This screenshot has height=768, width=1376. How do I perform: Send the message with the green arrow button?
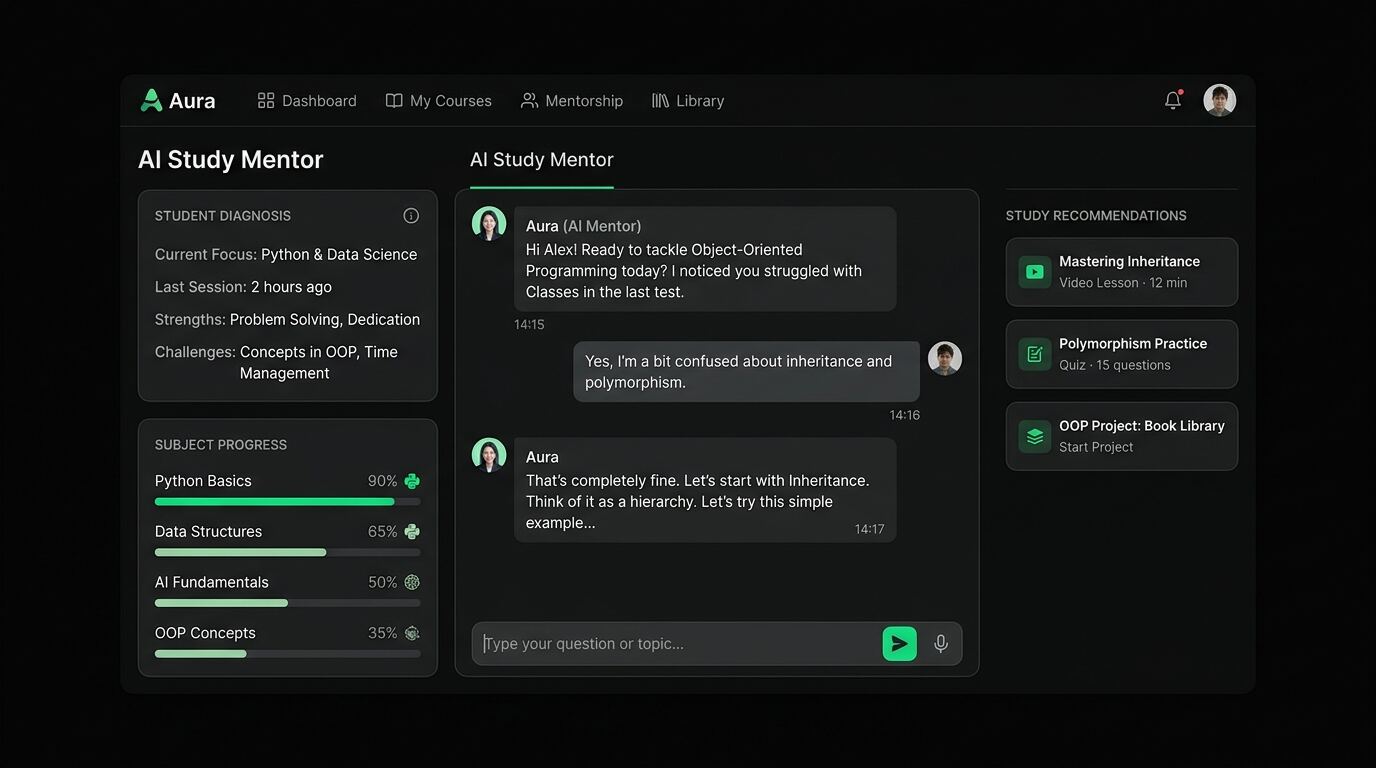click(x=899, y=643)
